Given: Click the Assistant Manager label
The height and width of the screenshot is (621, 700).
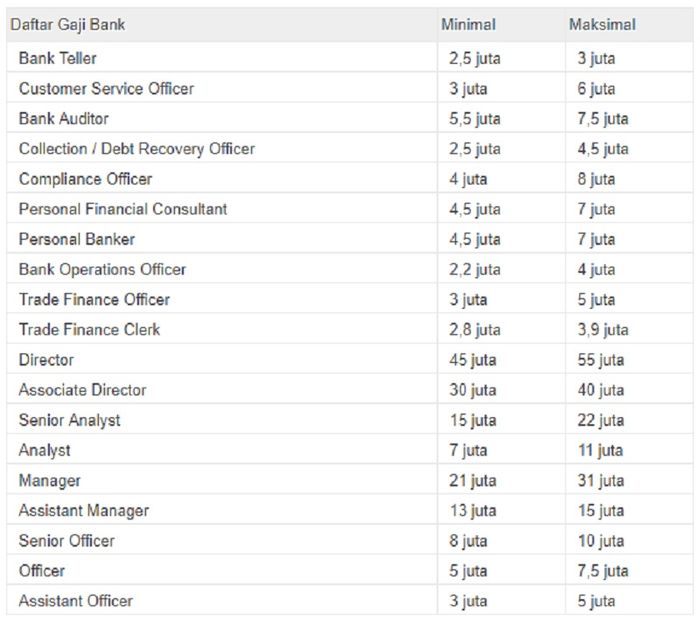Looking at the screenshot, I should (x=83, y=511).
